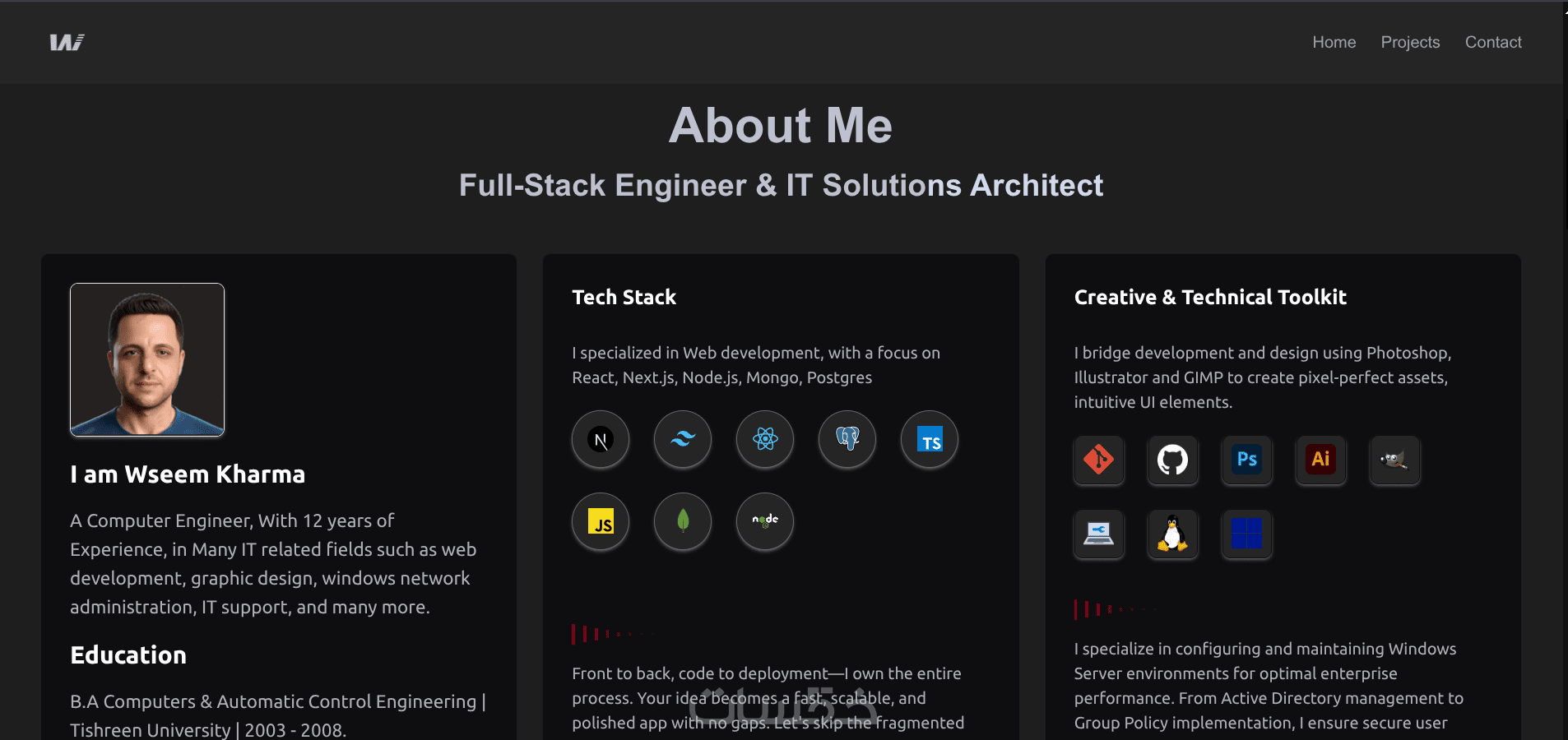
Task: Click the GIMP mascot icon
Action: pos(1395,460)
